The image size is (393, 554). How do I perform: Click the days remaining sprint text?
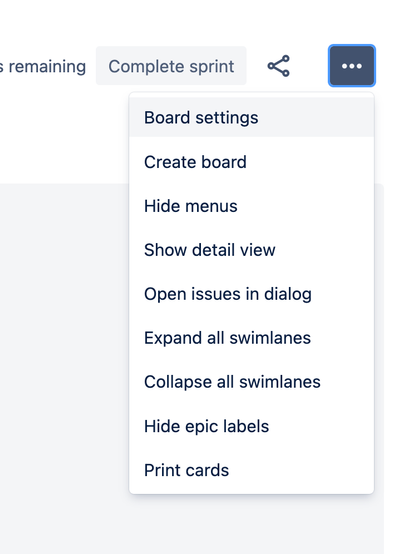(x=43, y=66)
